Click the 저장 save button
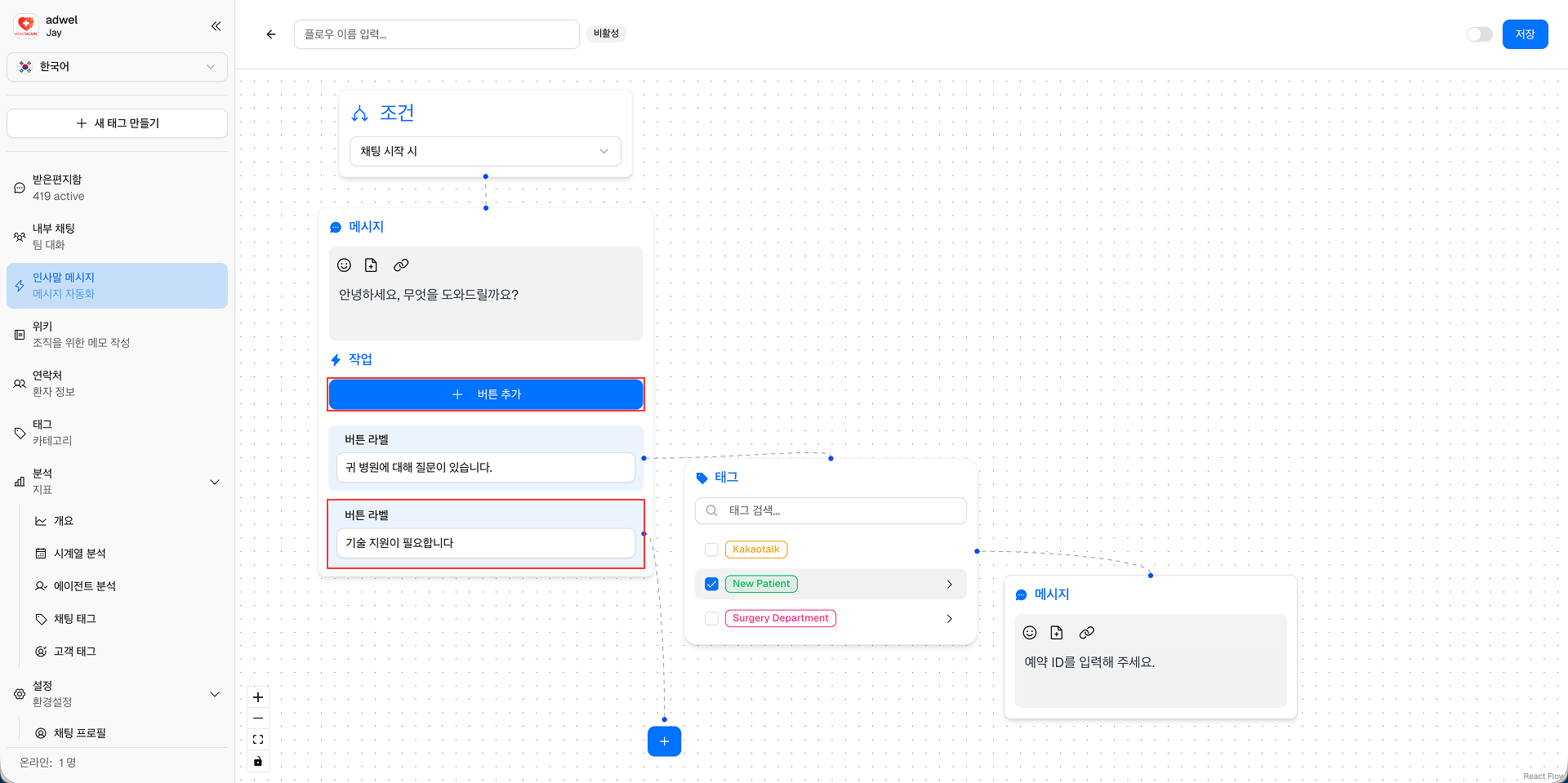The image size is (1568, 783). pos(1525,34)
